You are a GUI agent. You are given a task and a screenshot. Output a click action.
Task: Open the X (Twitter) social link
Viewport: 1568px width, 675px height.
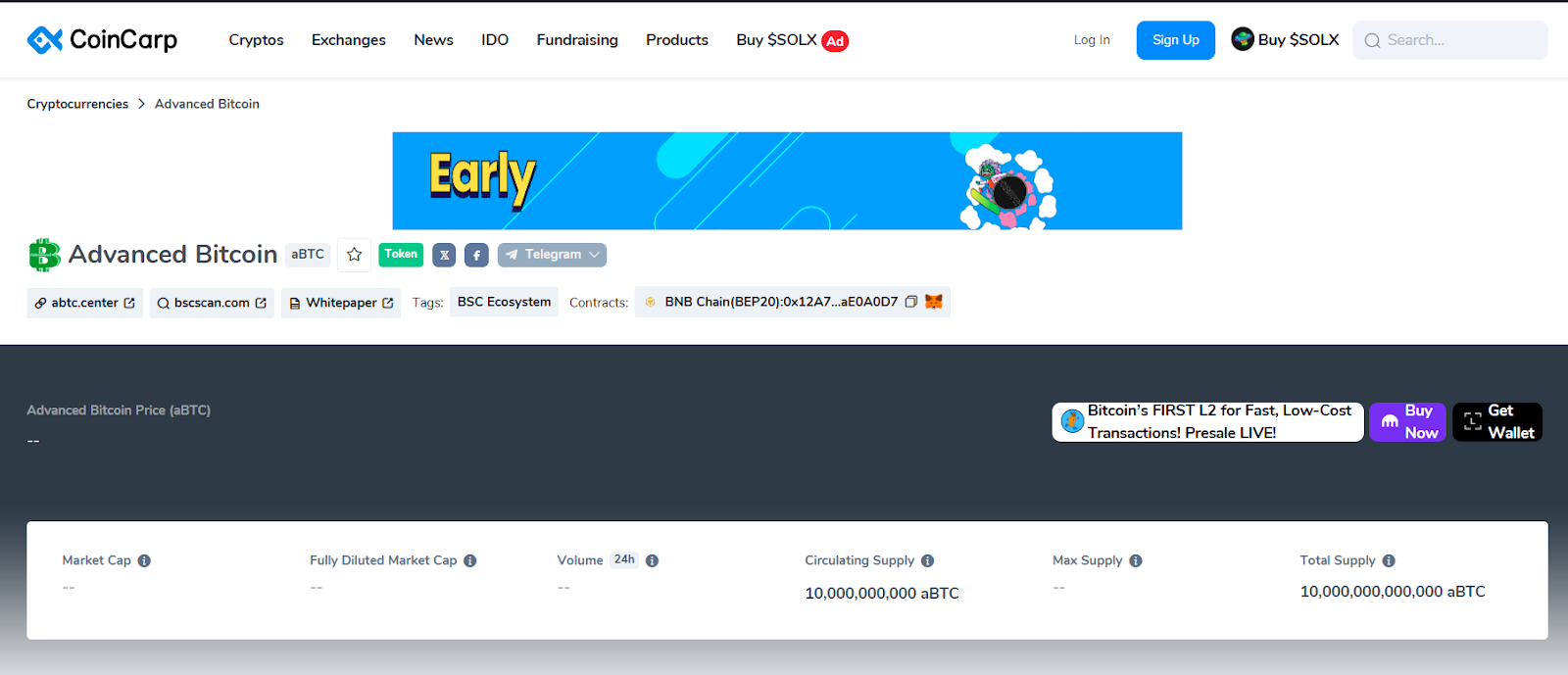[x=444, y=255]
